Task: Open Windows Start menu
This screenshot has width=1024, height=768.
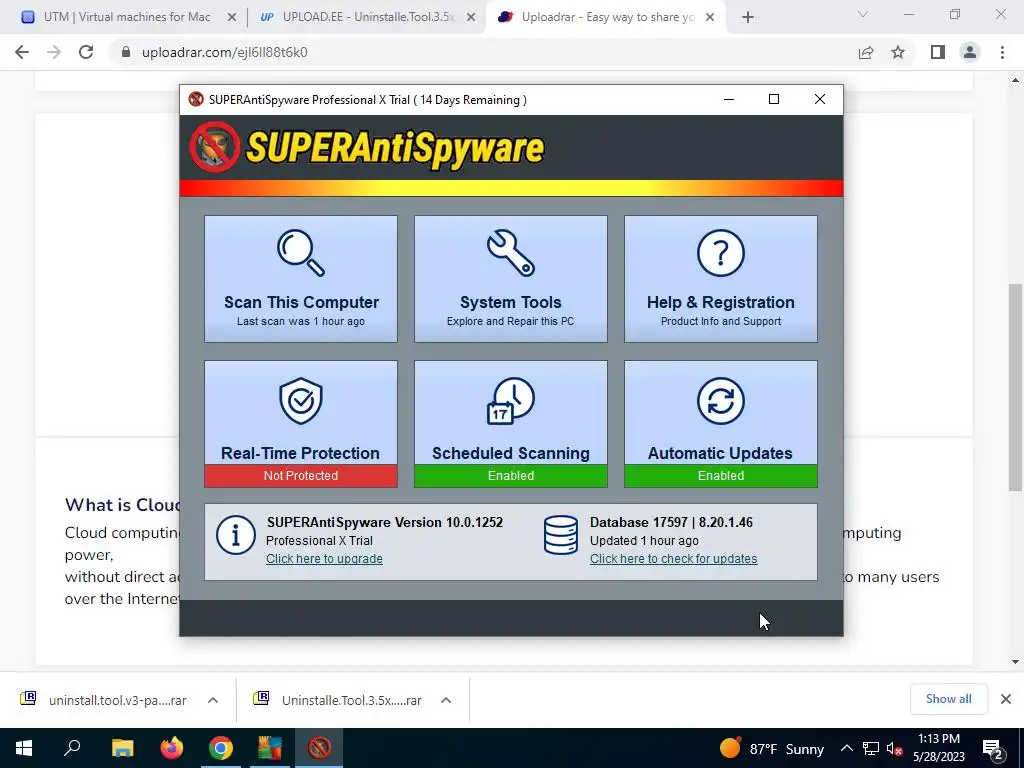Action: tap(24, 748)
